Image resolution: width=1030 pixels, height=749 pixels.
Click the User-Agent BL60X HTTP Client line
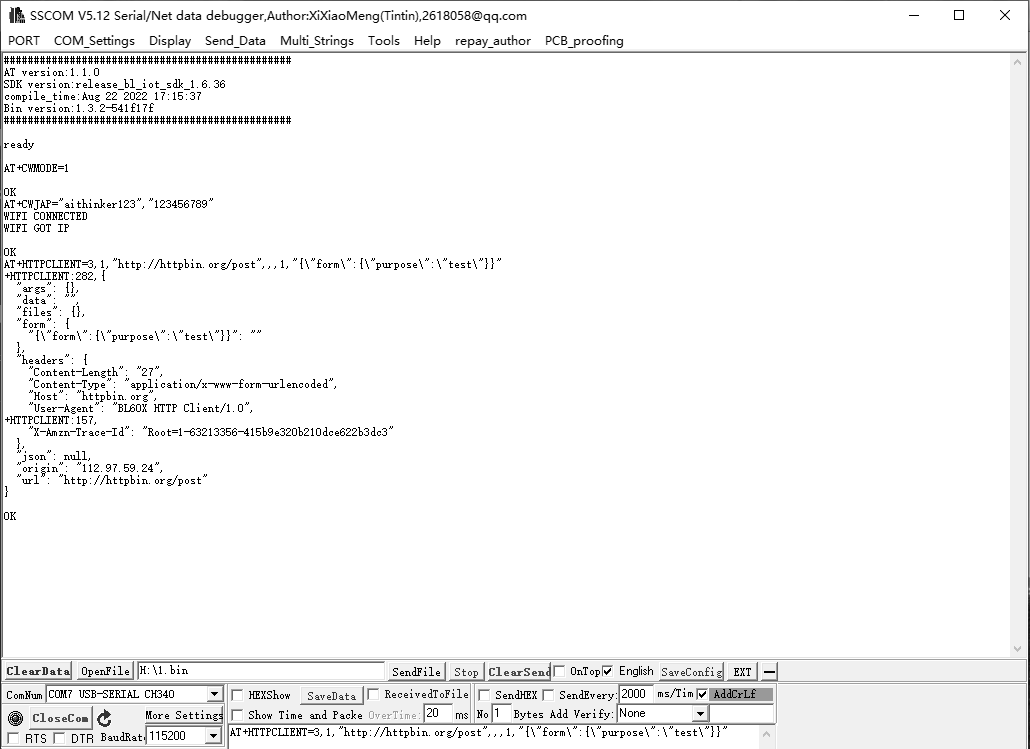click(141, 408)
